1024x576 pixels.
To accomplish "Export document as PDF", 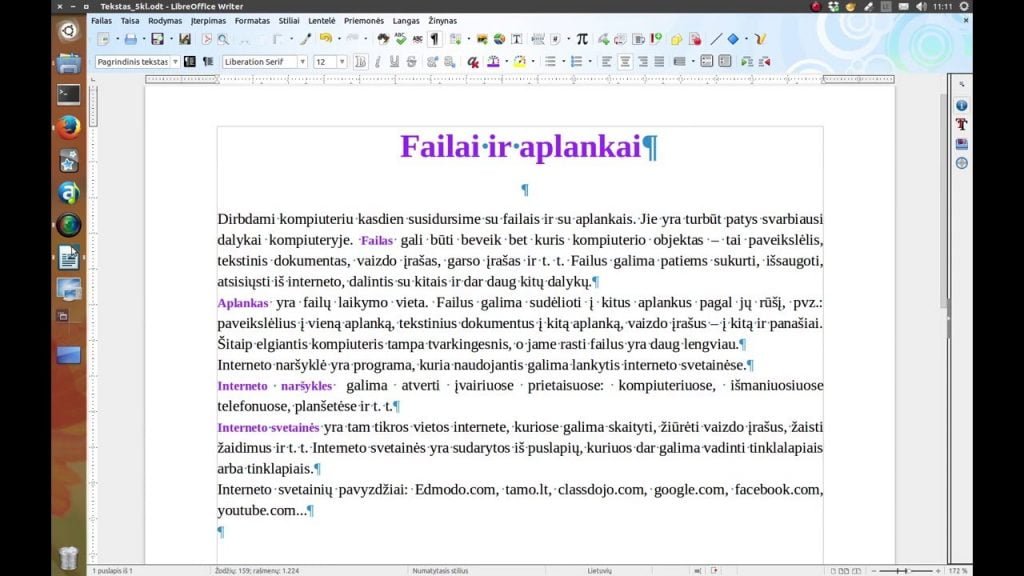I will 206,39.
